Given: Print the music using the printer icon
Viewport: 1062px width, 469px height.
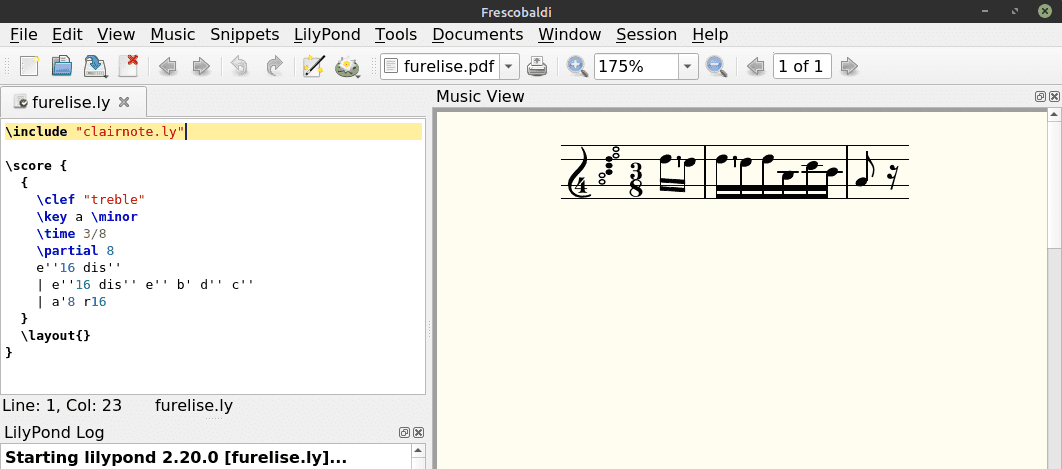Looking at the screenshot, I should tap(538, 67).
